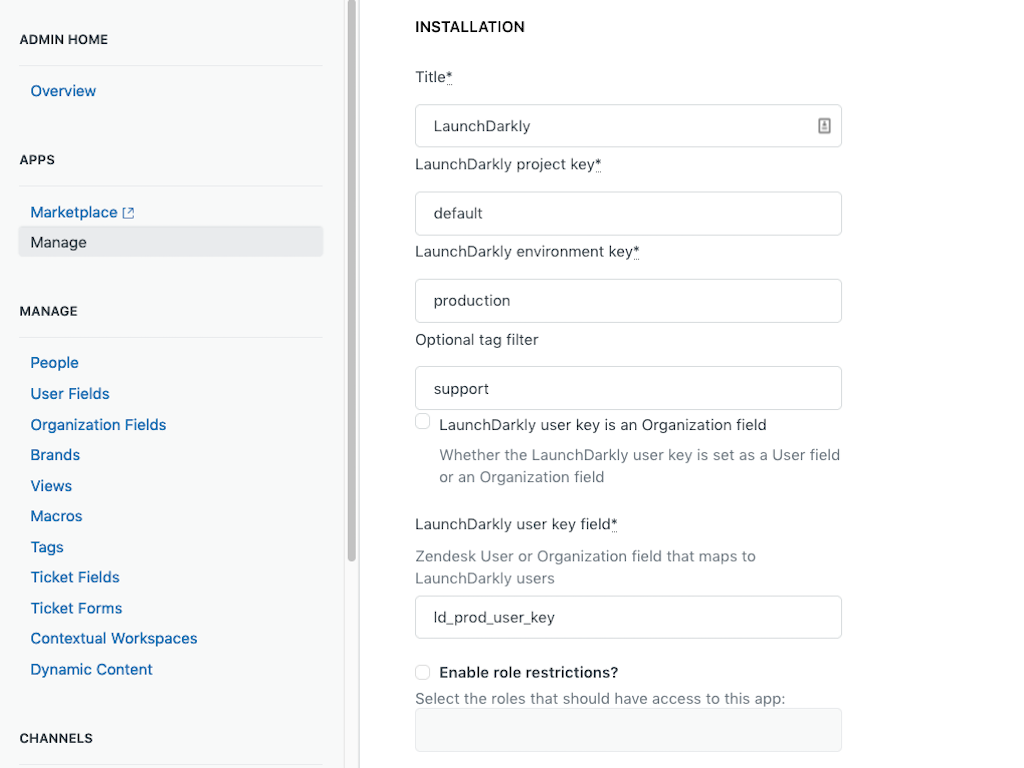Viewport: 1024px width, 768px height.
Task: Open Marketplace via external link icon
Action: click(130, 212)
